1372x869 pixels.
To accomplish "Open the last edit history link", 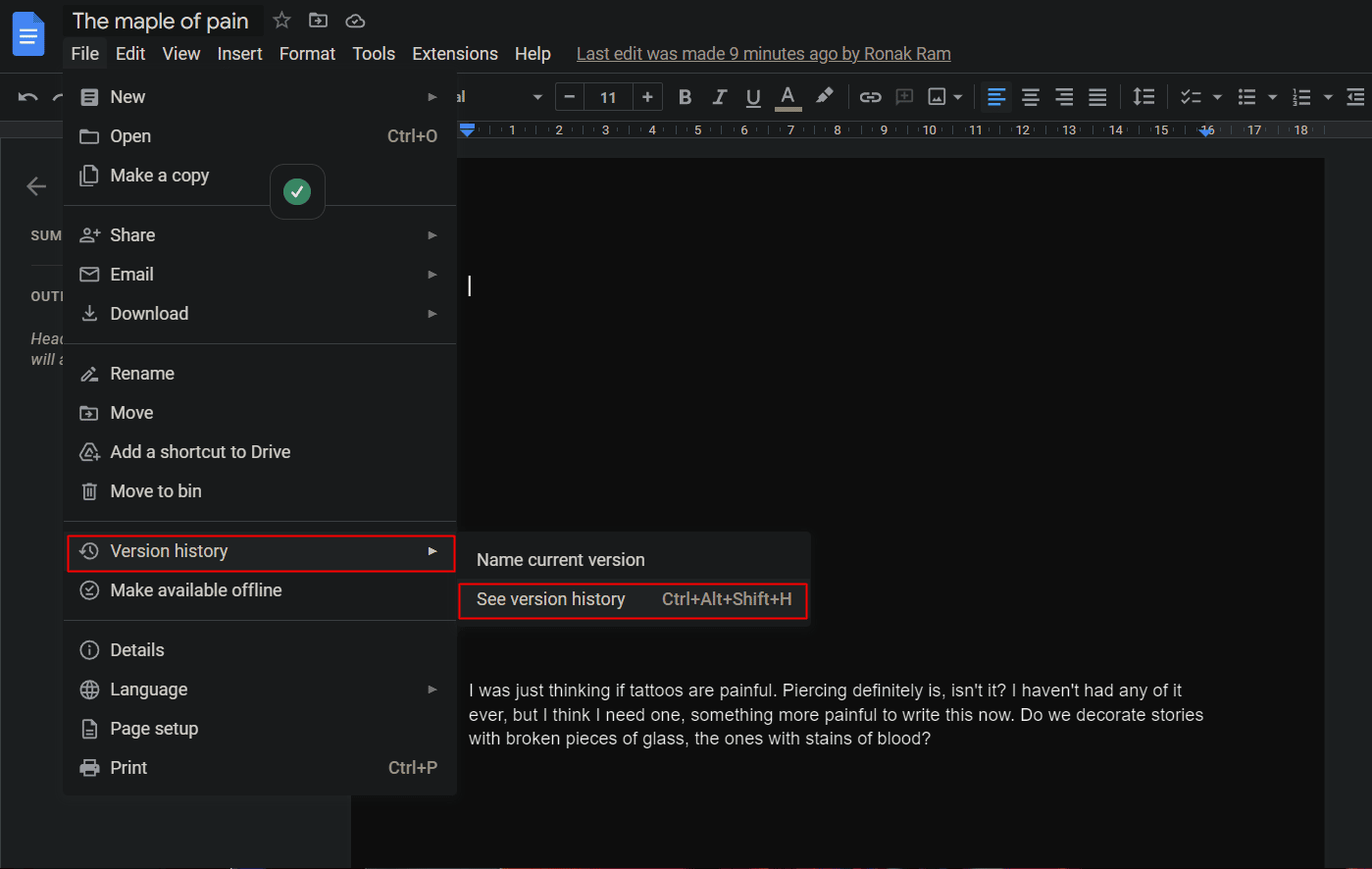I will (763, 54).
